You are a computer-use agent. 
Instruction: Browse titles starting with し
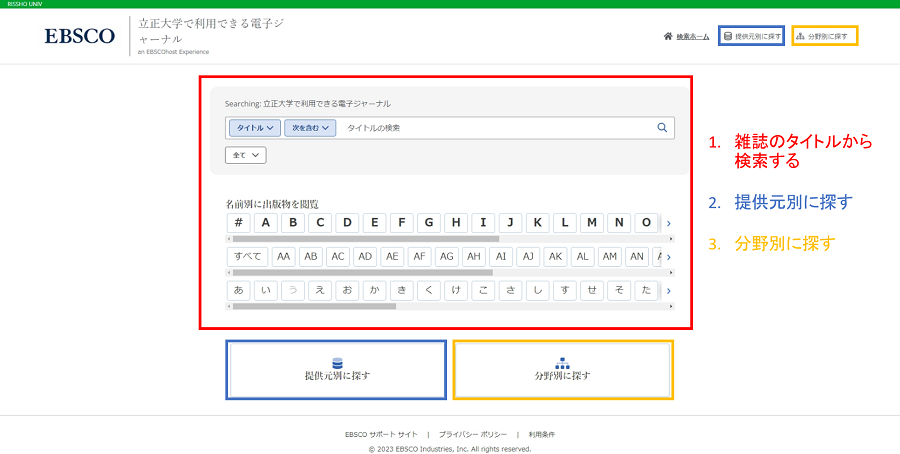click(x=537, y=290)
